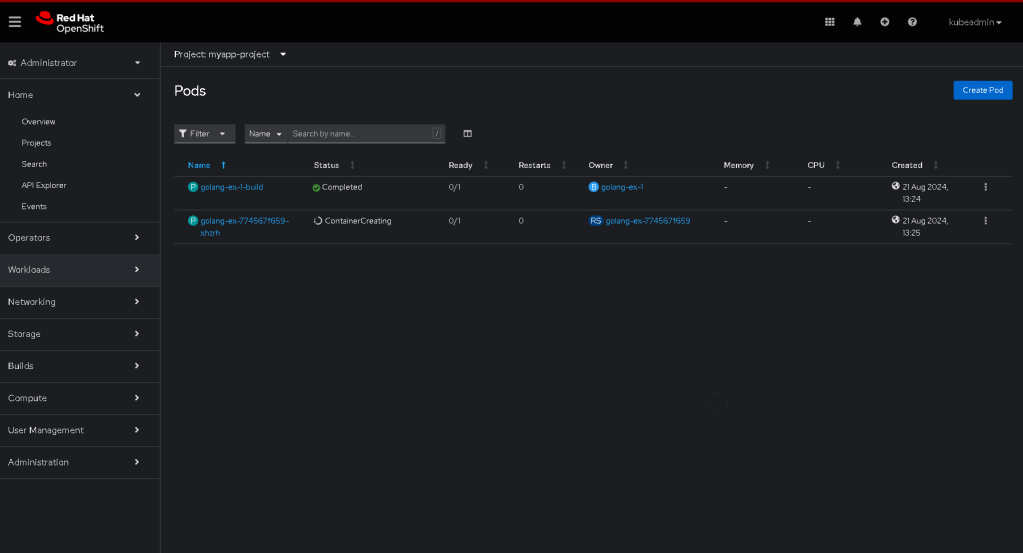Click the RS ReplicaSet badge icon
This screenshot has width=1023, height=553.
tap(596, 221)
